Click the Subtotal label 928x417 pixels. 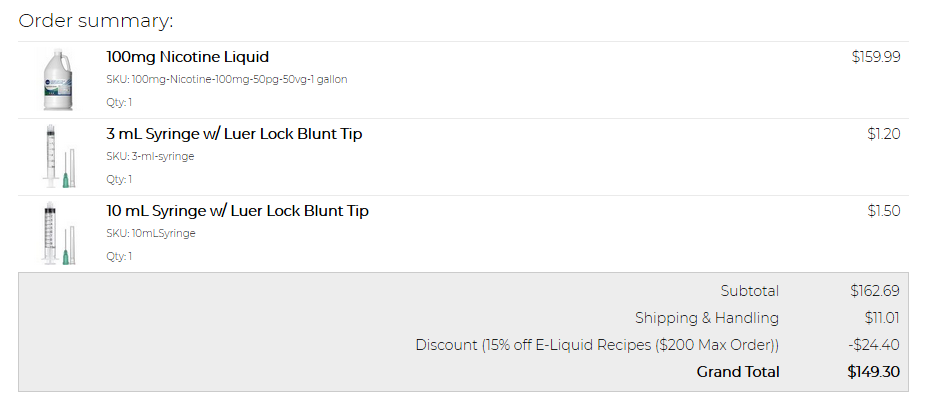tap(749, 291)
